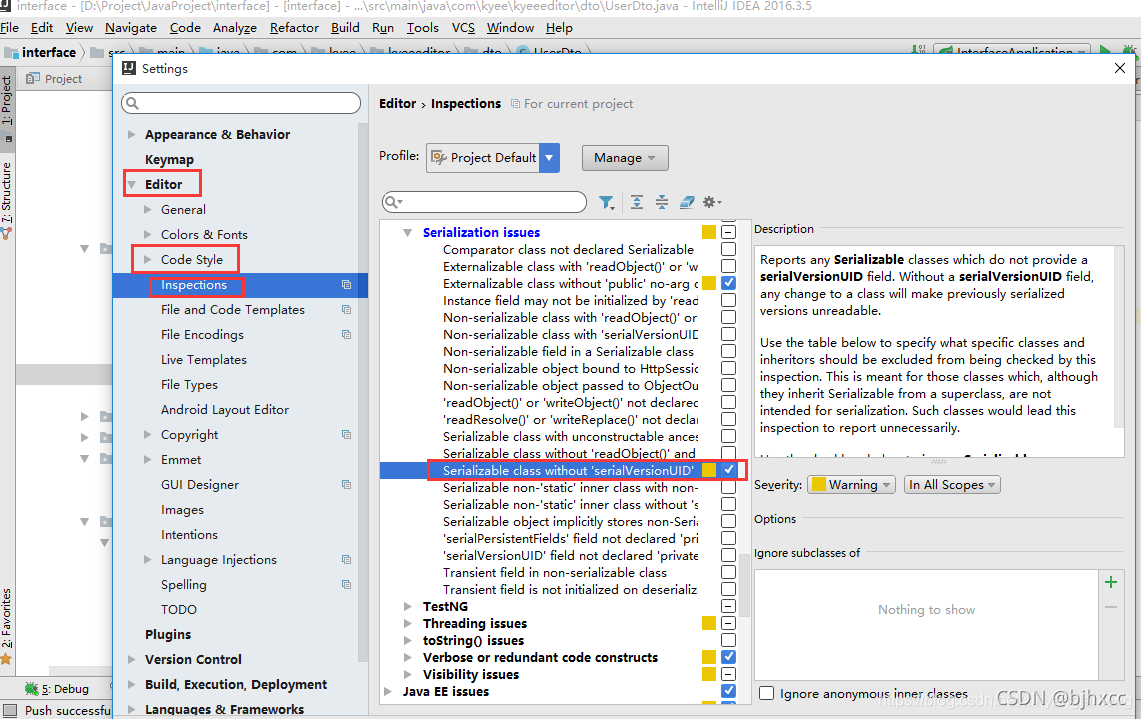Viewport: 1141px width, 719px height.
Task: Open the Analyze menu
Action: pyautogui.click(x=234, y=28)
